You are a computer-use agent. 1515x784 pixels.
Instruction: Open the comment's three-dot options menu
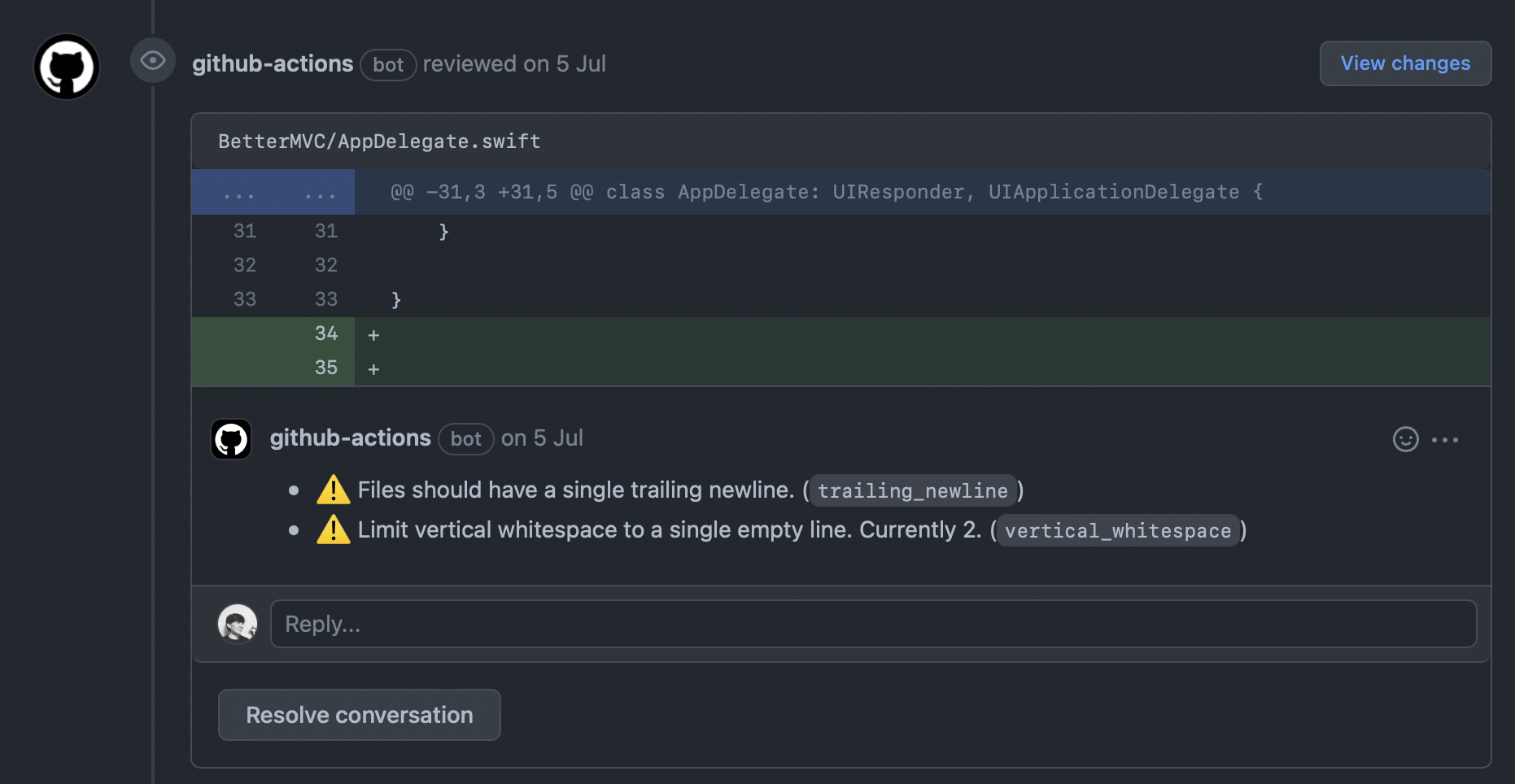click(1445, 439)
